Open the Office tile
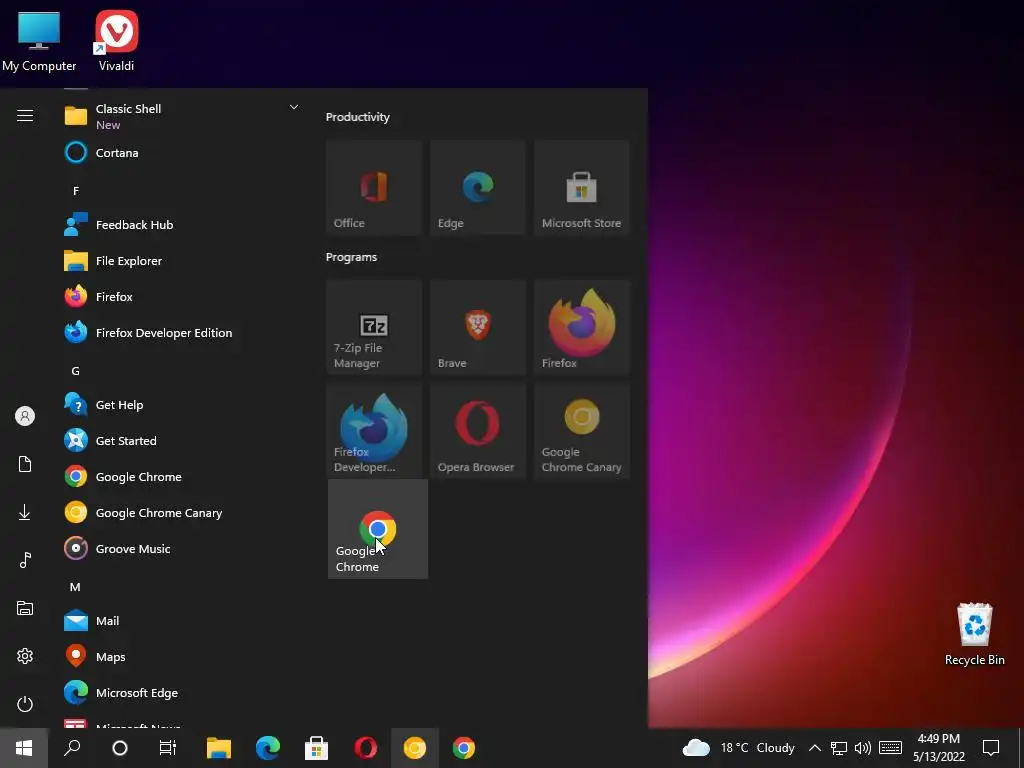The width and height of the screenshot is (1024, 768). [374, 187]
